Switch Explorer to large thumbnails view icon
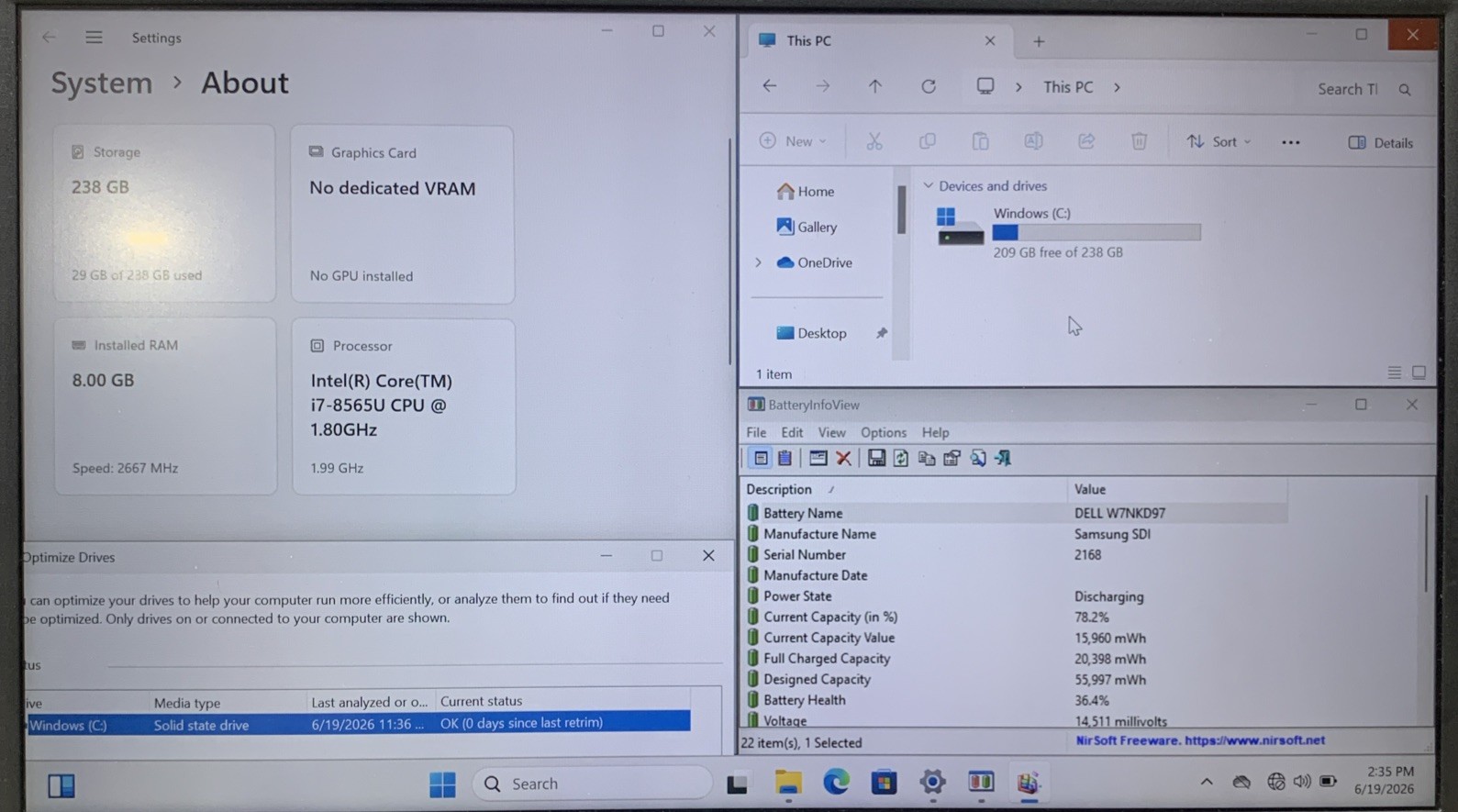This screenshot has height=812, width=1458. pos(1419,373)
